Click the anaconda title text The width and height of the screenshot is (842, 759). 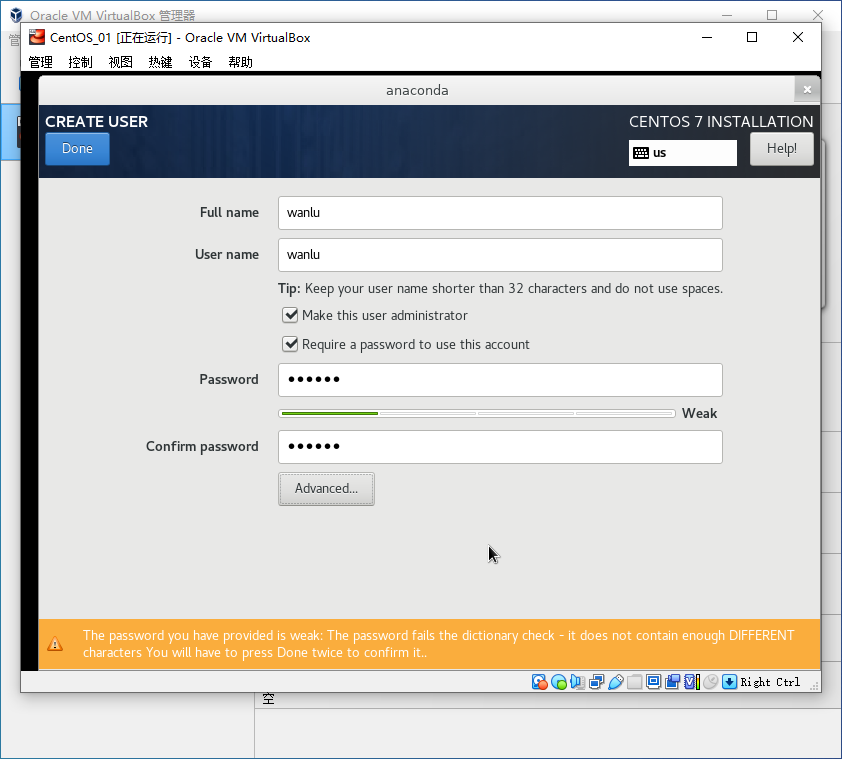coord(417,90)
